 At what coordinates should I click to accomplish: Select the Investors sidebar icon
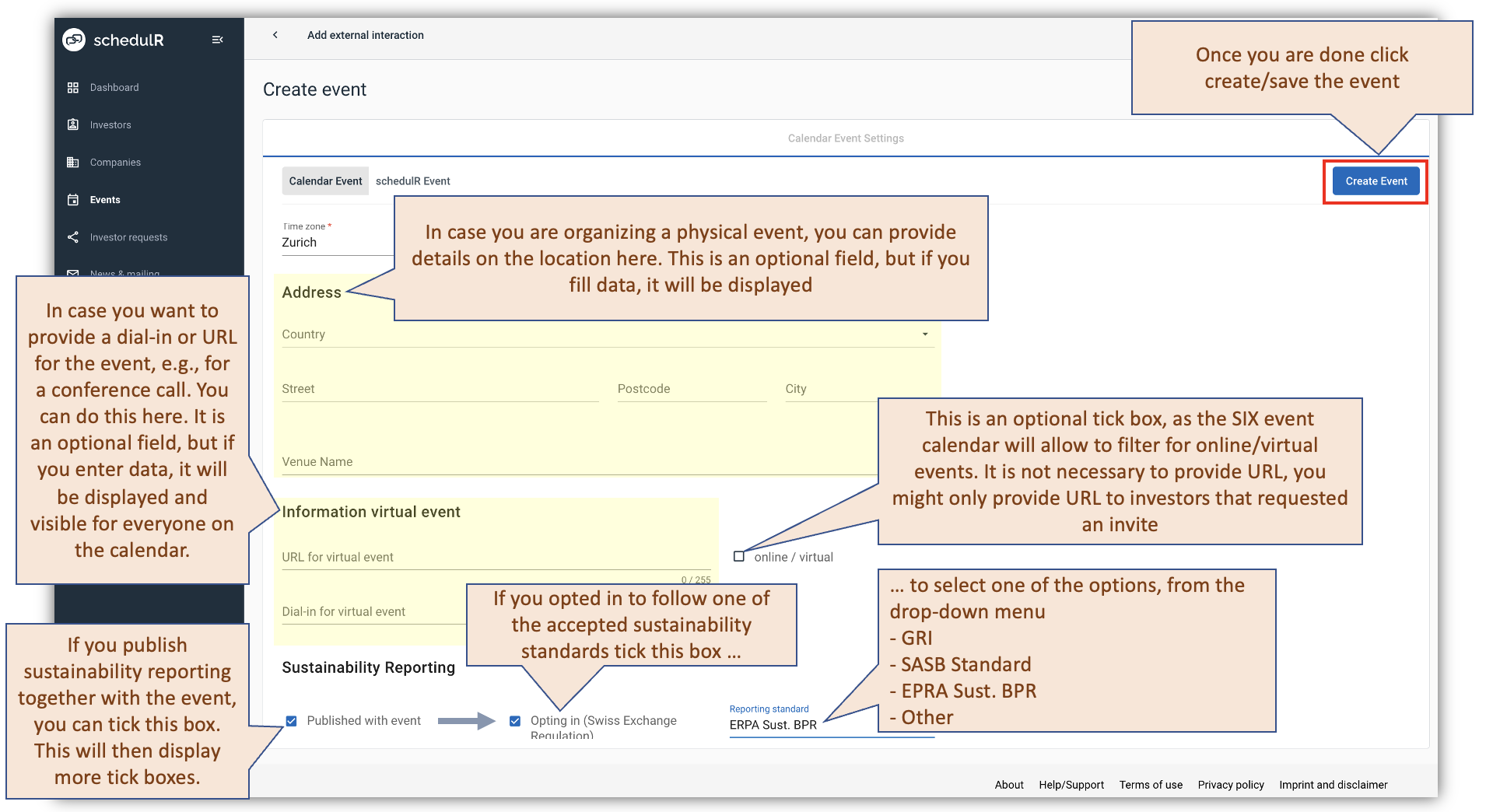click(74, 124)
